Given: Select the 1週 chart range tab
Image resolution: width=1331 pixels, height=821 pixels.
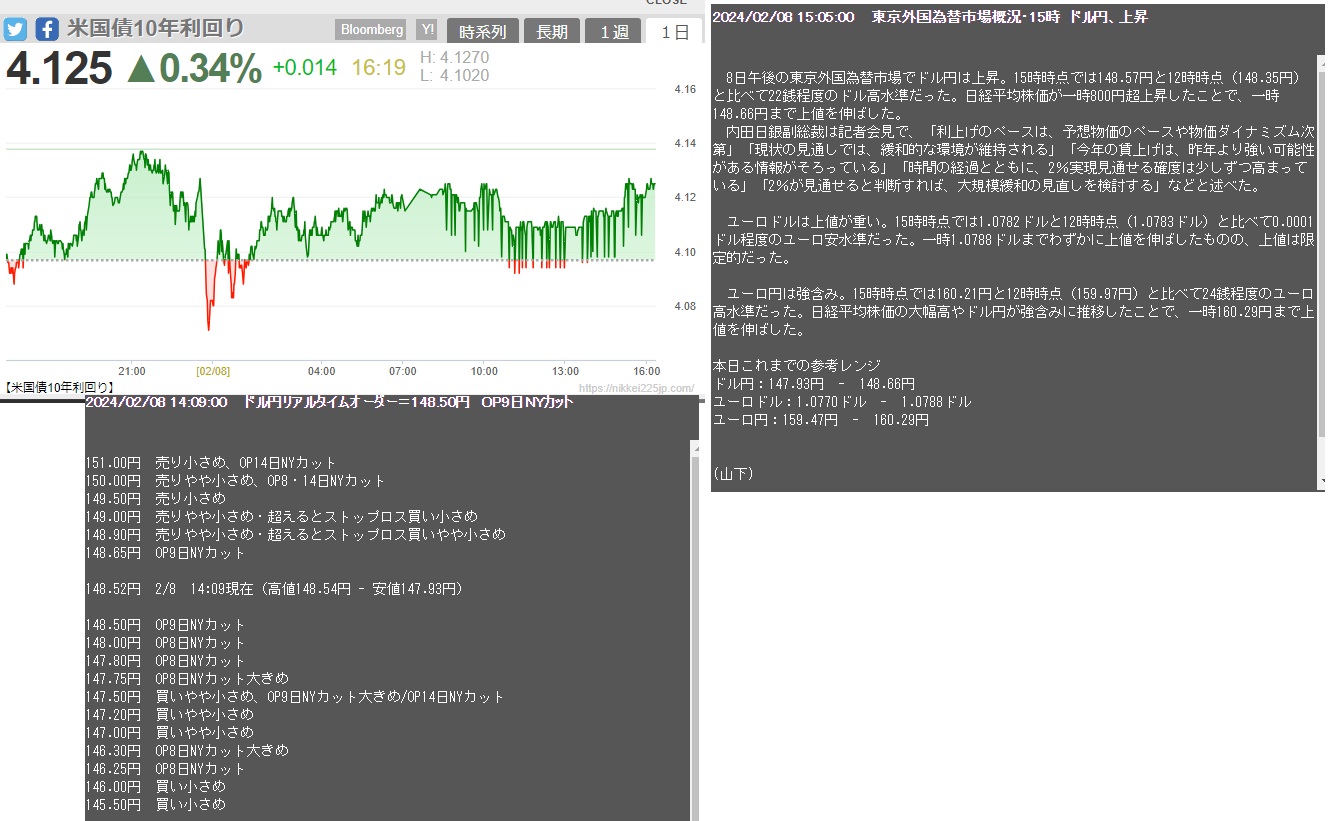Looking at the screenshot, I should [614, 32].
